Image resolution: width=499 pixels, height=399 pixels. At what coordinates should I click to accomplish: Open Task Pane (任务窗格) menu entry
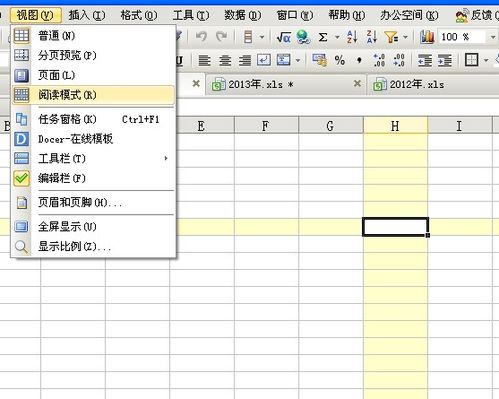(x=93, y=119)
